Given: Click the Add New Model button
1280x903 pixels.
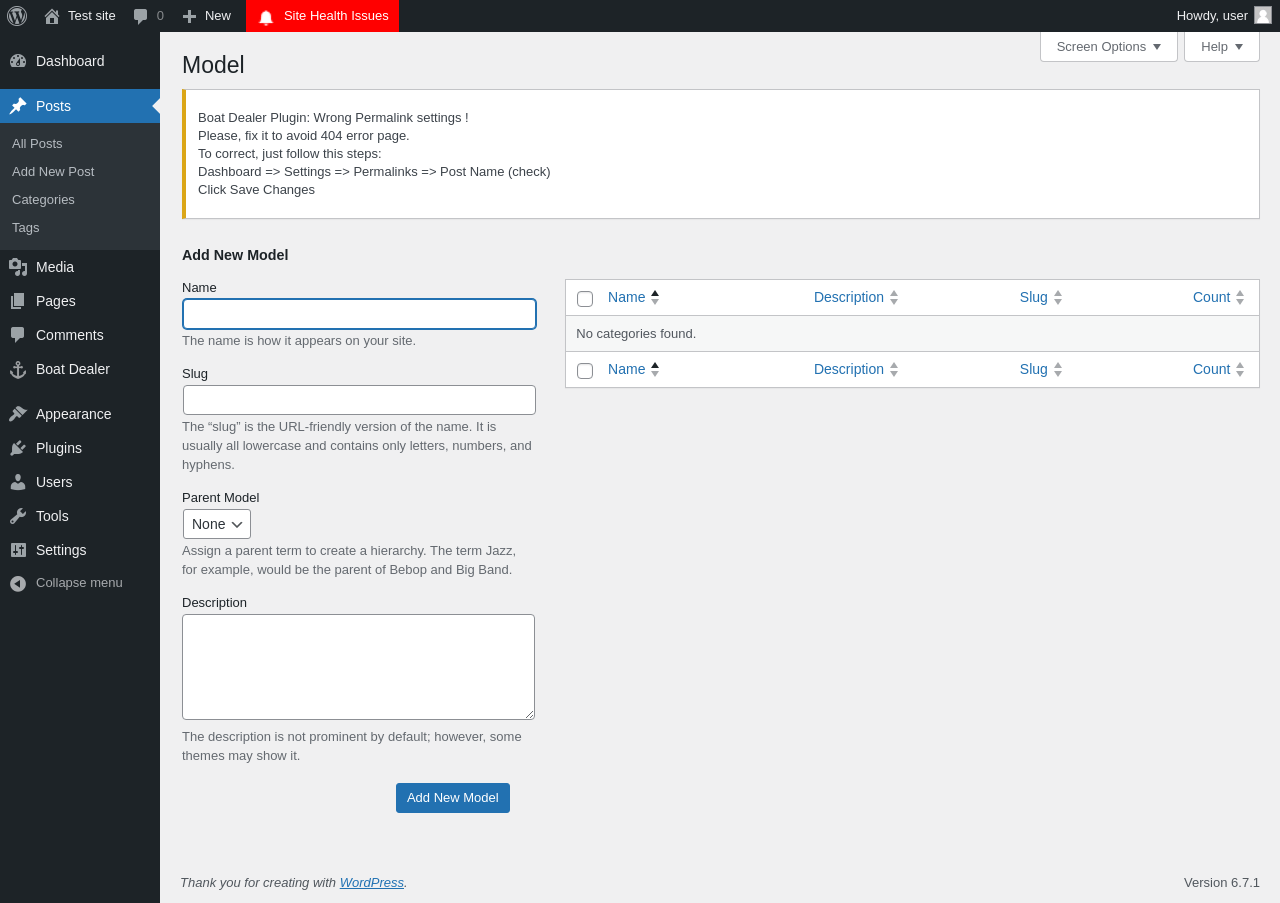Looking at the screenshot, I should pos(453,798).
